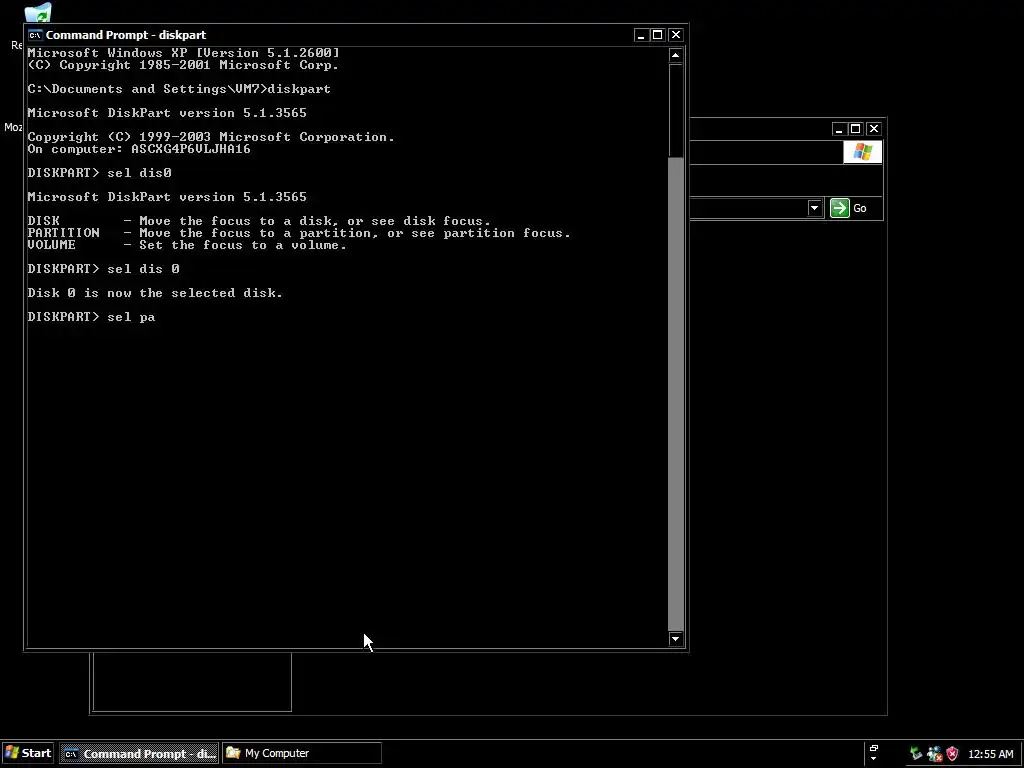The image size is (1024, 768).
Task: Click the 'DISK - Move the focus to a disk' line
Action: click(x=259, y=221)
